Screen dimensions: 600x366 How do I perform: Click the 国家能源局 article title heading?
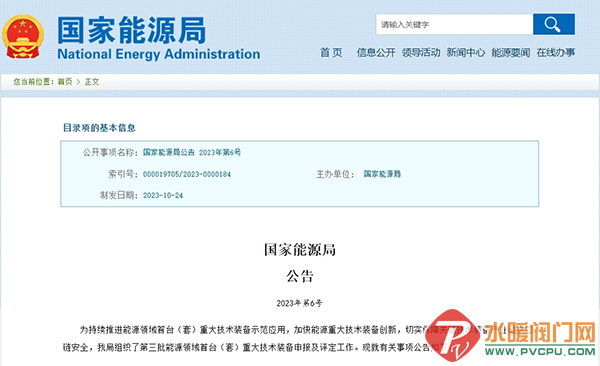click(x=300, y=250)
